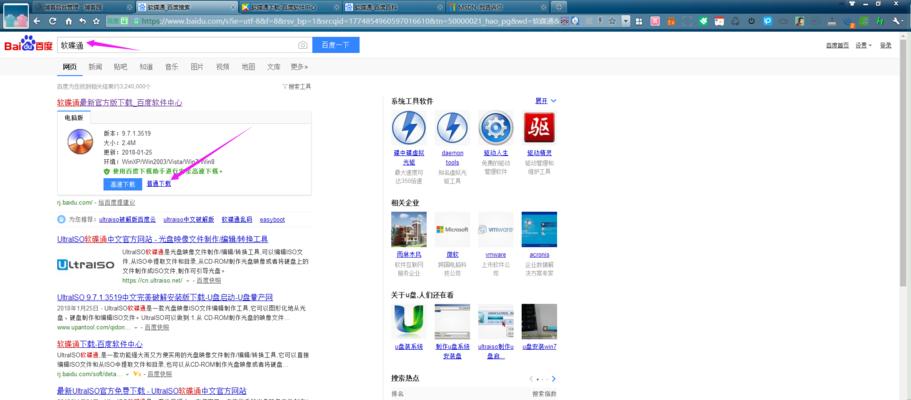Open the four-square apps grid toolbar icon
911x400 pixels.
pos(639,21)
